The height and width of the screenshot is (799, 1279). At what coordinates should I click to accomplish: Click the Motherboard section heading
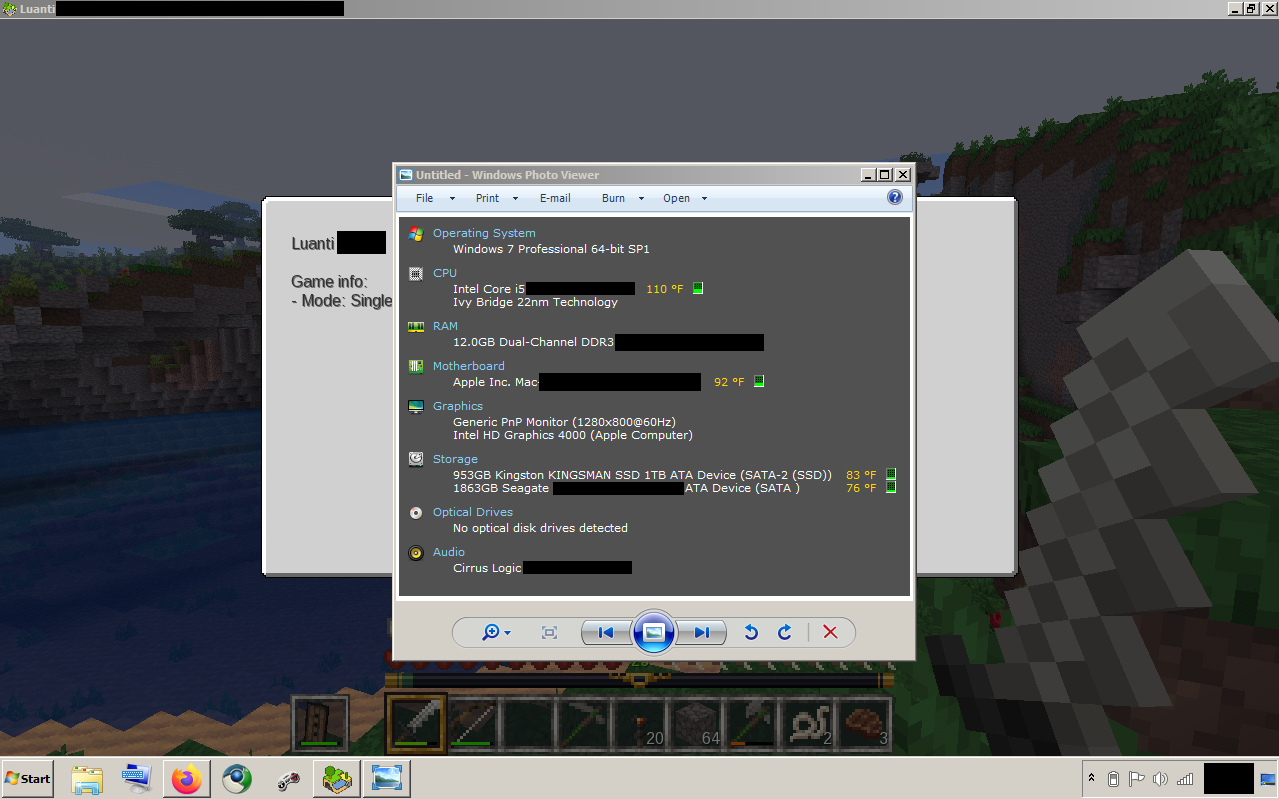click(x=469, y=366)
